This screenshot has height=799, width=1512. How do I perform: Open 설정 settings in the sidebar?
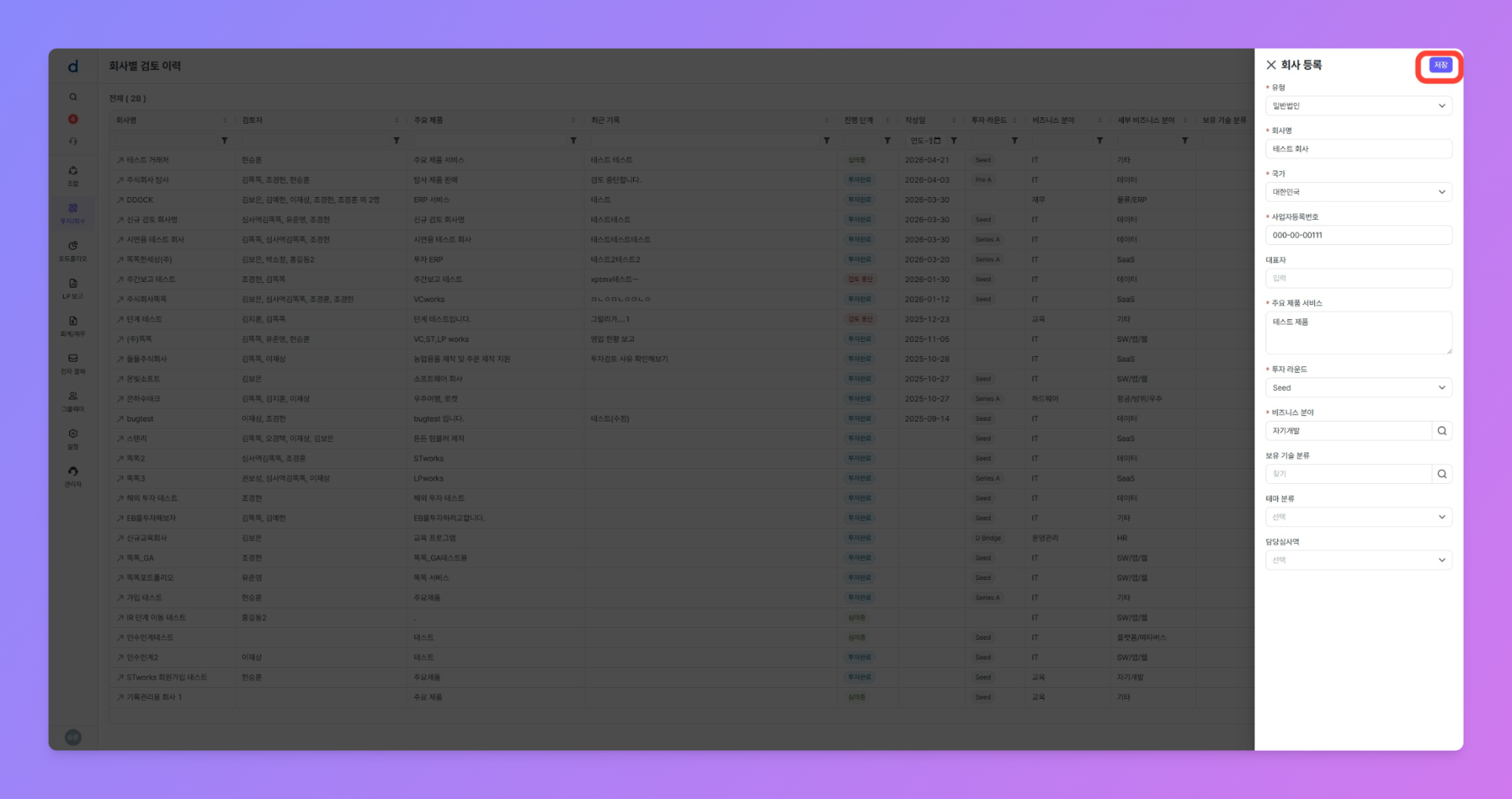pos(73,438)
